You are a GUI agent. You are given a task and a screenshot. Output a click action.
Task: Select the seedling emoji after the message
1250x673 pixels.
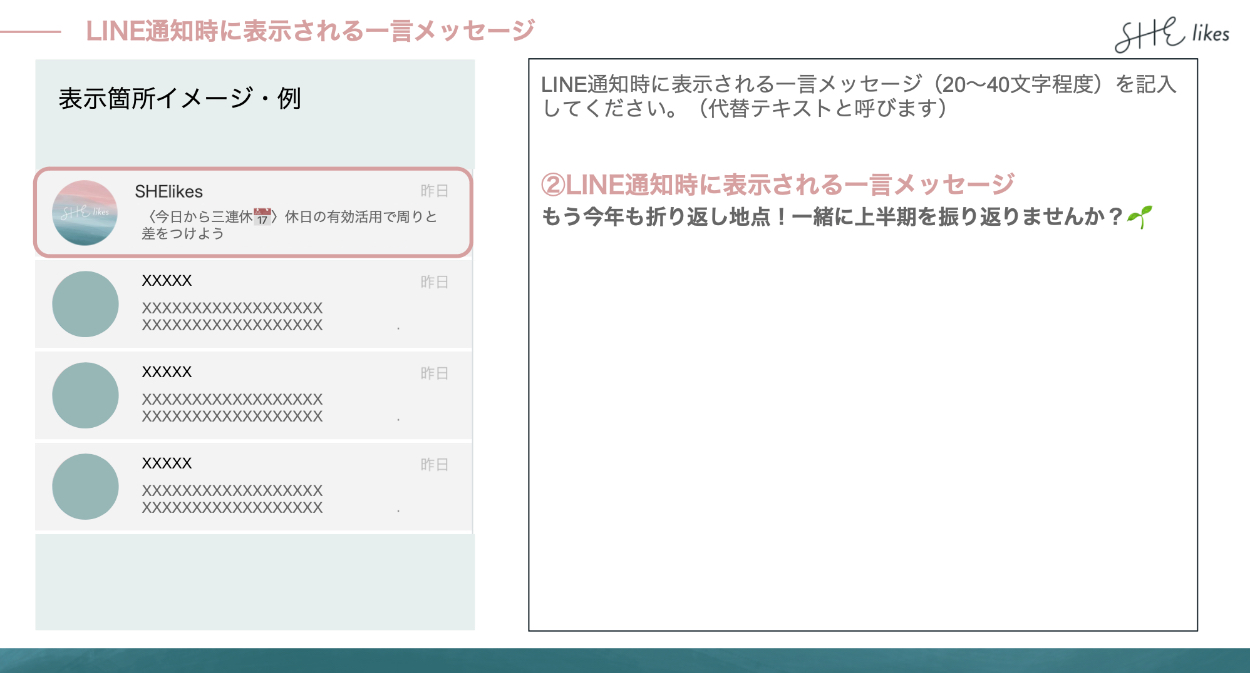(1139, 218)
